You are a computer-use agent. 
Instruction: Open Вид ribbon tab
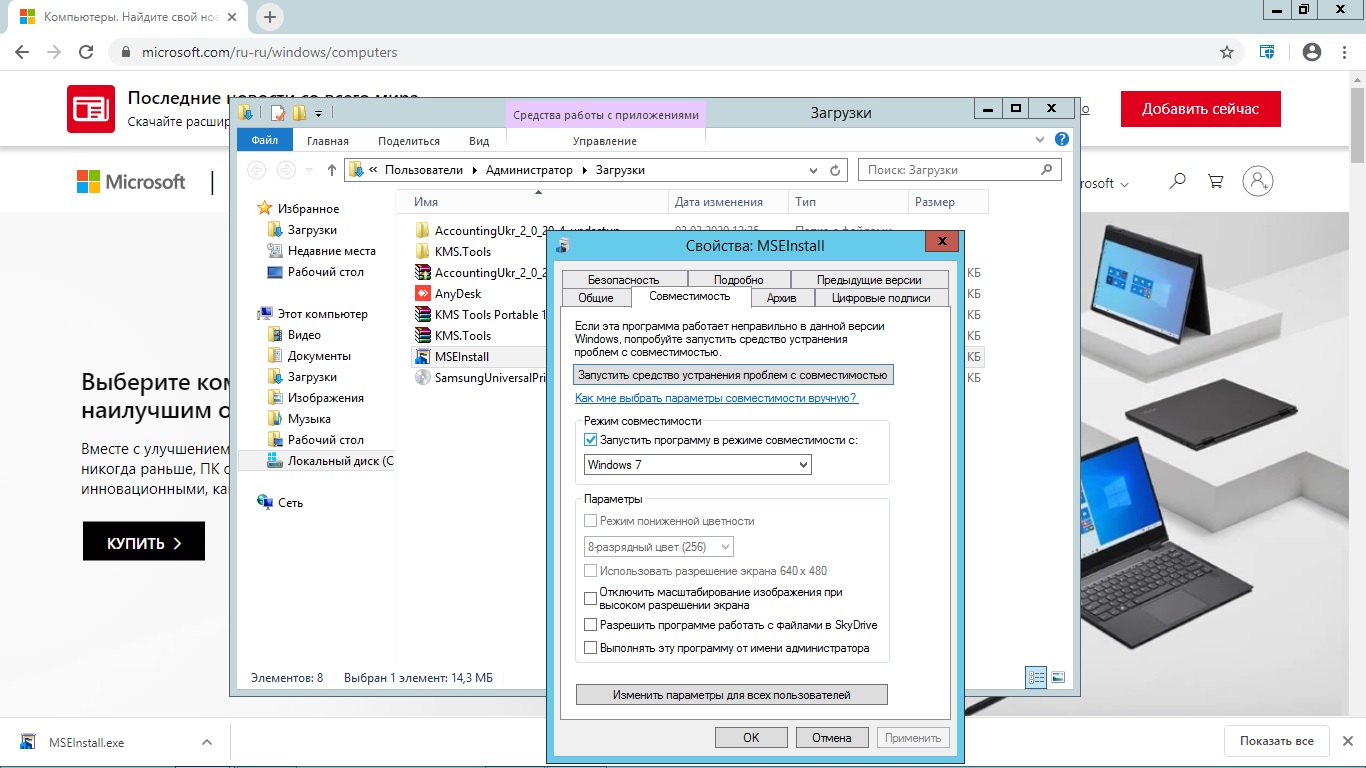point(479,141)
